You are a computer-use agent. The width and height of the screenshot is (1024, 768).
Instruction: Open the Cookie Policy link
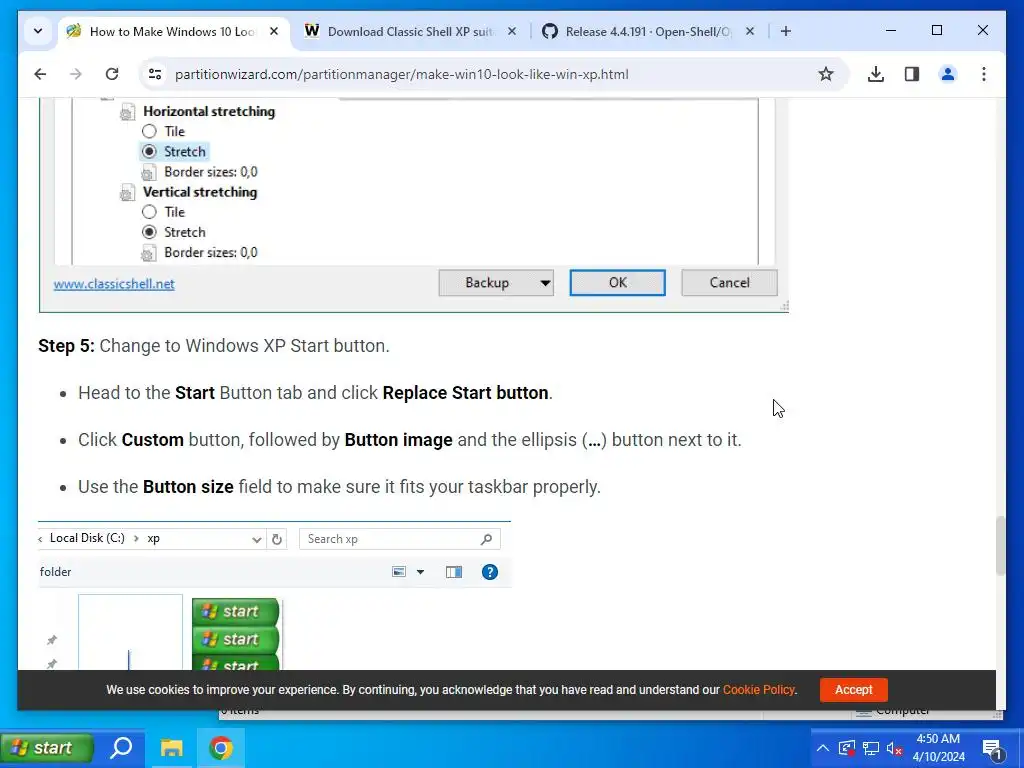[x=758, y=690]
